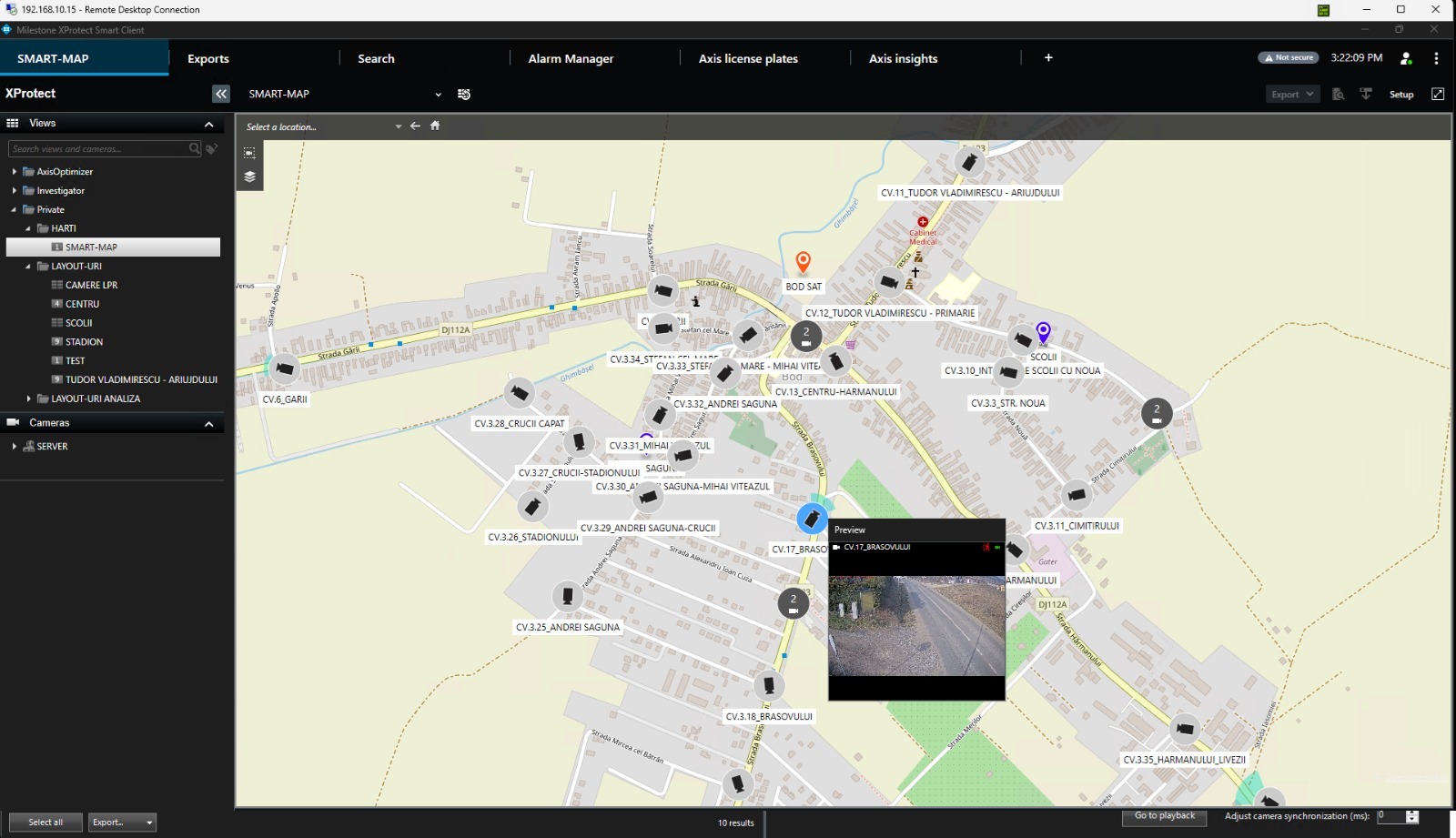Click the camera synchronization stepper arrows
Image resolution: width=1456 pixels, height=838 pixels.
(x=1412, y=816)
